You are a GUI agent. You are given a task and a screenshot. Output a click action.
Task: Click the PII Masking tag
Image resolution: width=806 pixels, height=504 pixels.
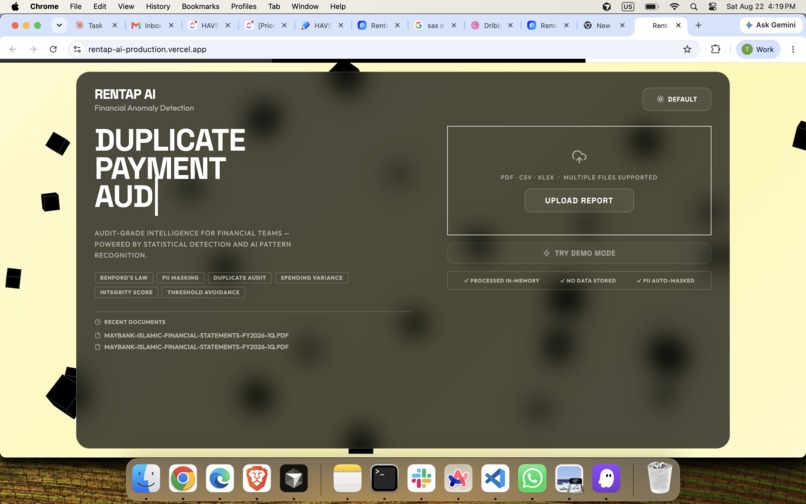tap(180, 278)
